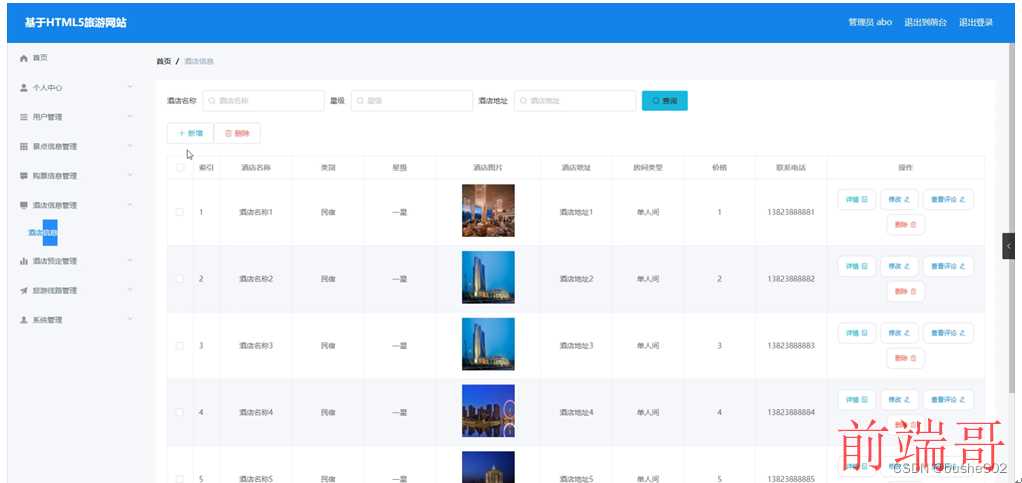Viewport: 1022px width, 483px height.
Task: Click the red 删除 for row 酒店名称3
Action: coord(905,358)
